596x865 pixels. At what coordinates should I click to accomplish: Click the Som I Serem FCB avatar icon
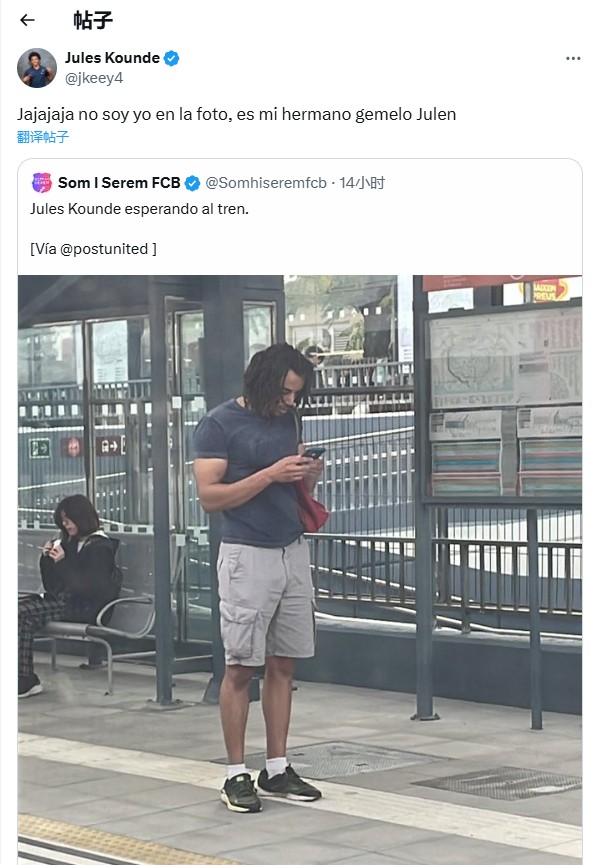[41, 183]
